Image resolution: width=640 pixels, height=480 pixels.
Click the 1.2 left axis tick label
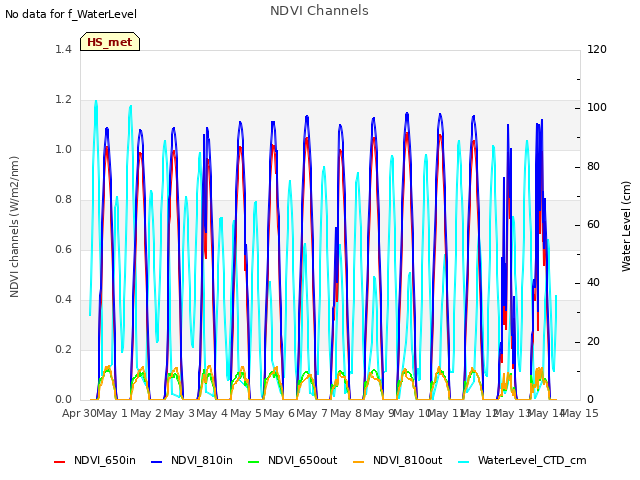click(63, 100)
